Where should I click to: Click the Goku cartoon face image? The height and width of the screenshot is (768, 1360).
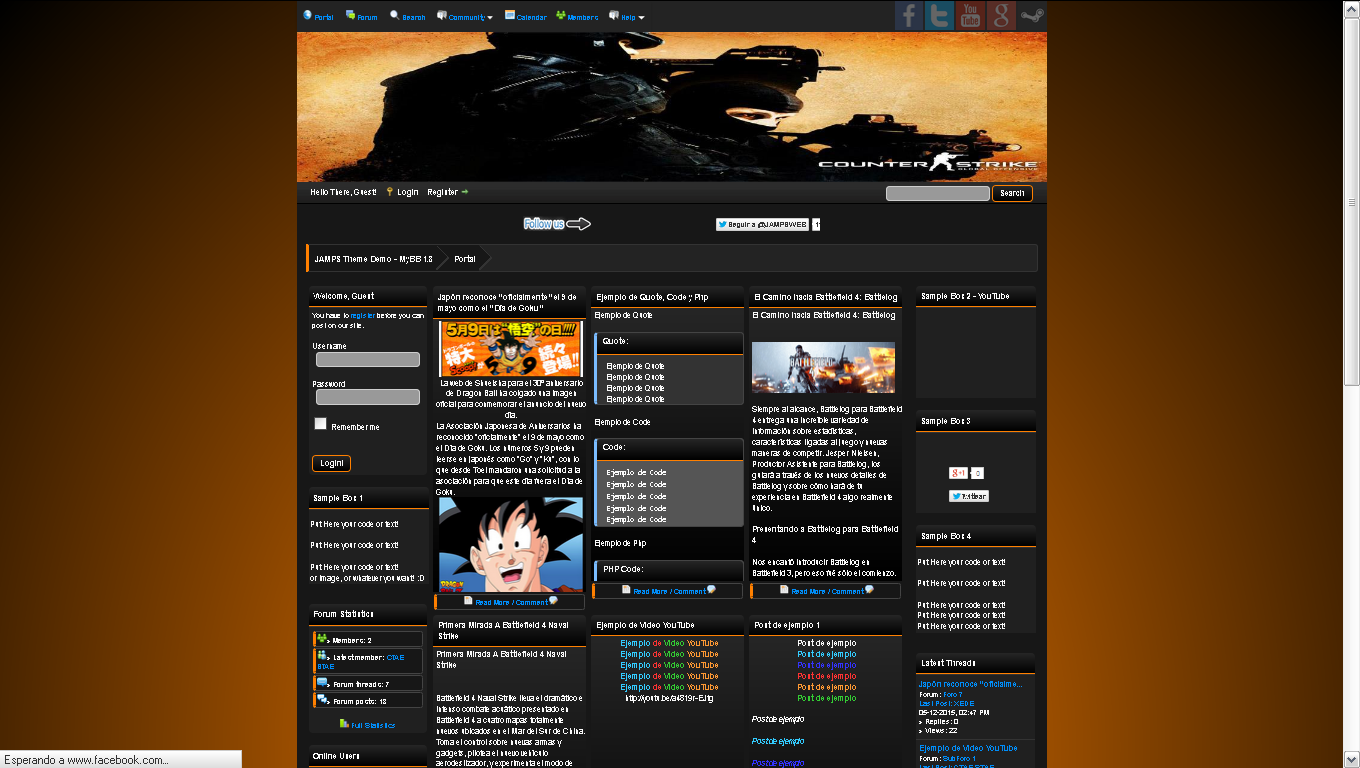click(511, 545)
